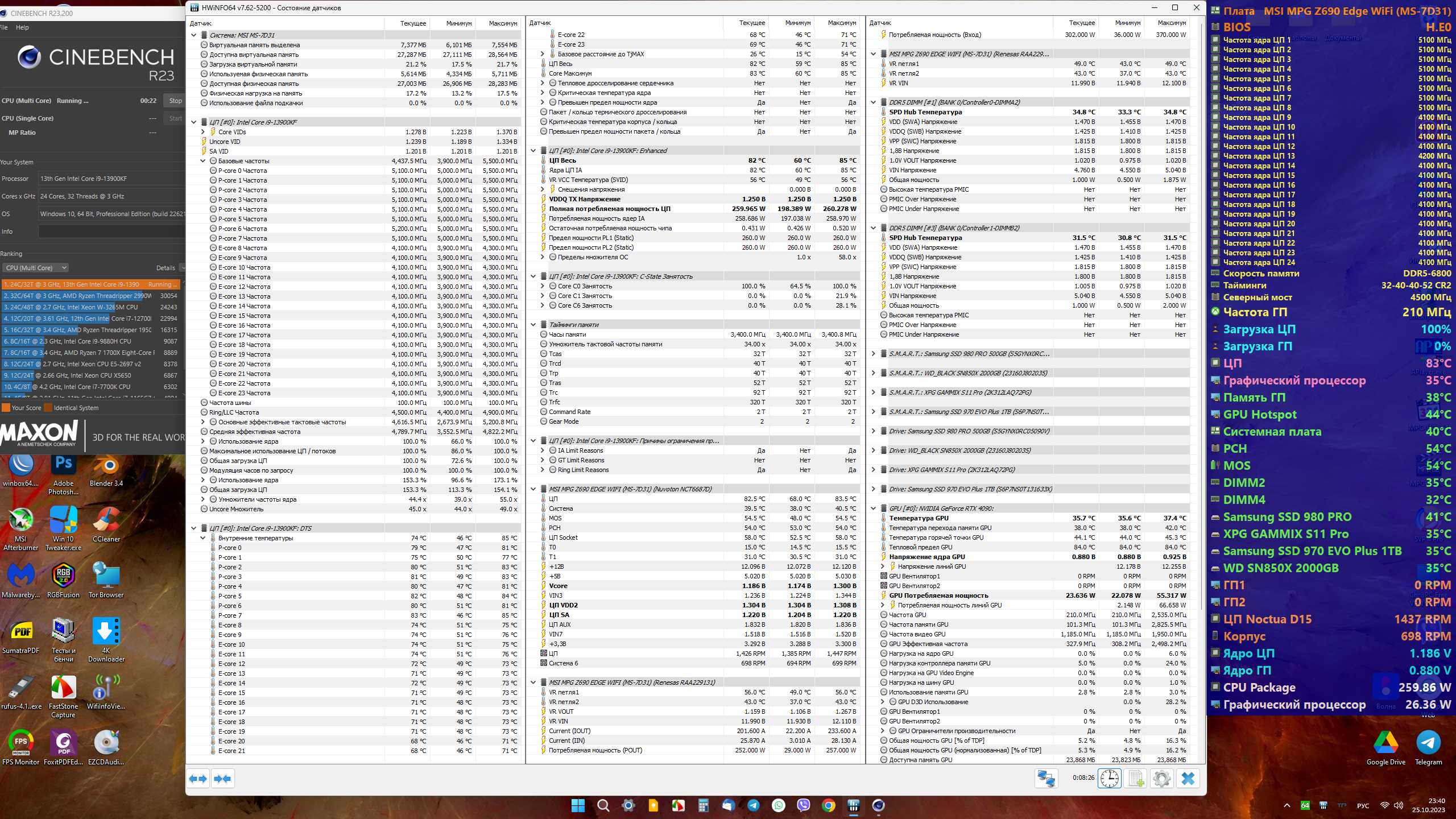Click Details in the Ranking panel
Screen dimensions: 1456x819
tap(166, 268)
